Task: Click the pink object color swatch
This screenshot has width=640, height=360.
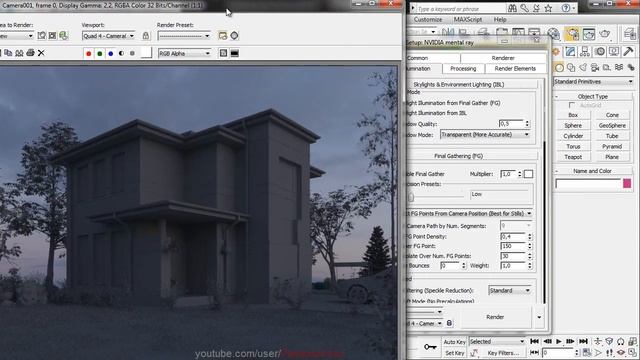Action: click(x=627, y=183)
